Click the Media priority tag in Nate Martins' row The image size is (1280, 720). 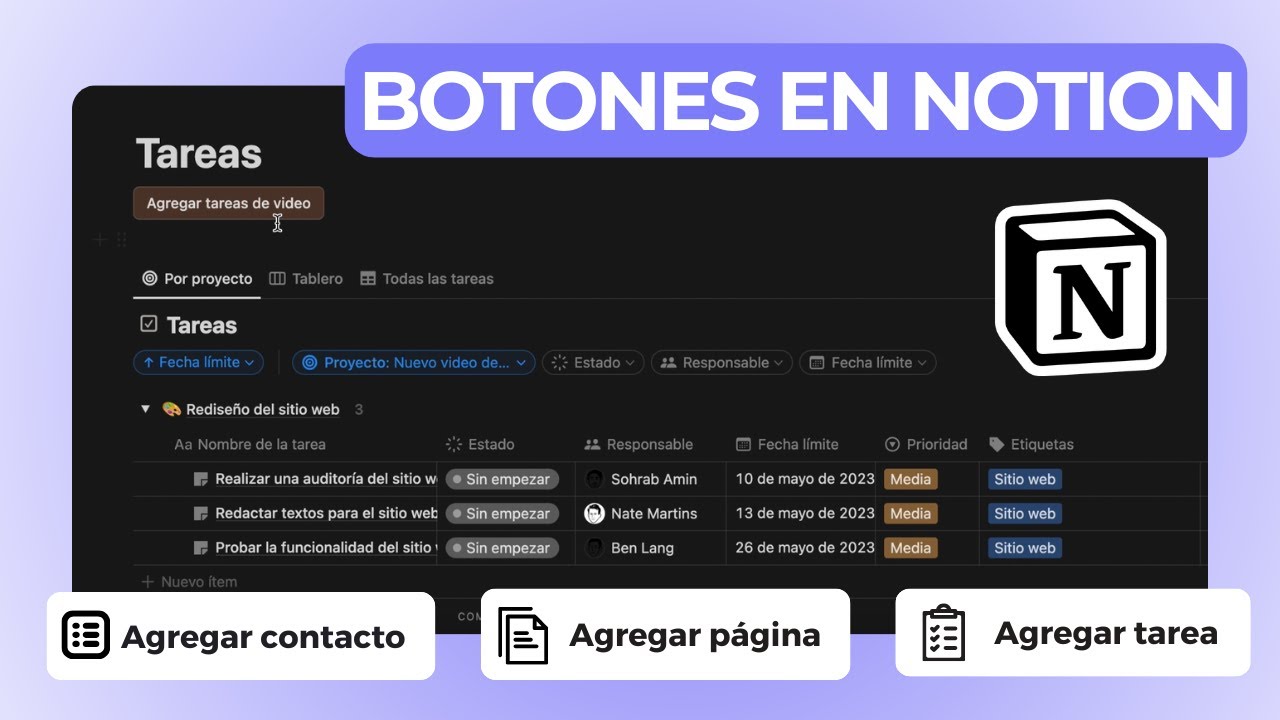click(911, 513)
